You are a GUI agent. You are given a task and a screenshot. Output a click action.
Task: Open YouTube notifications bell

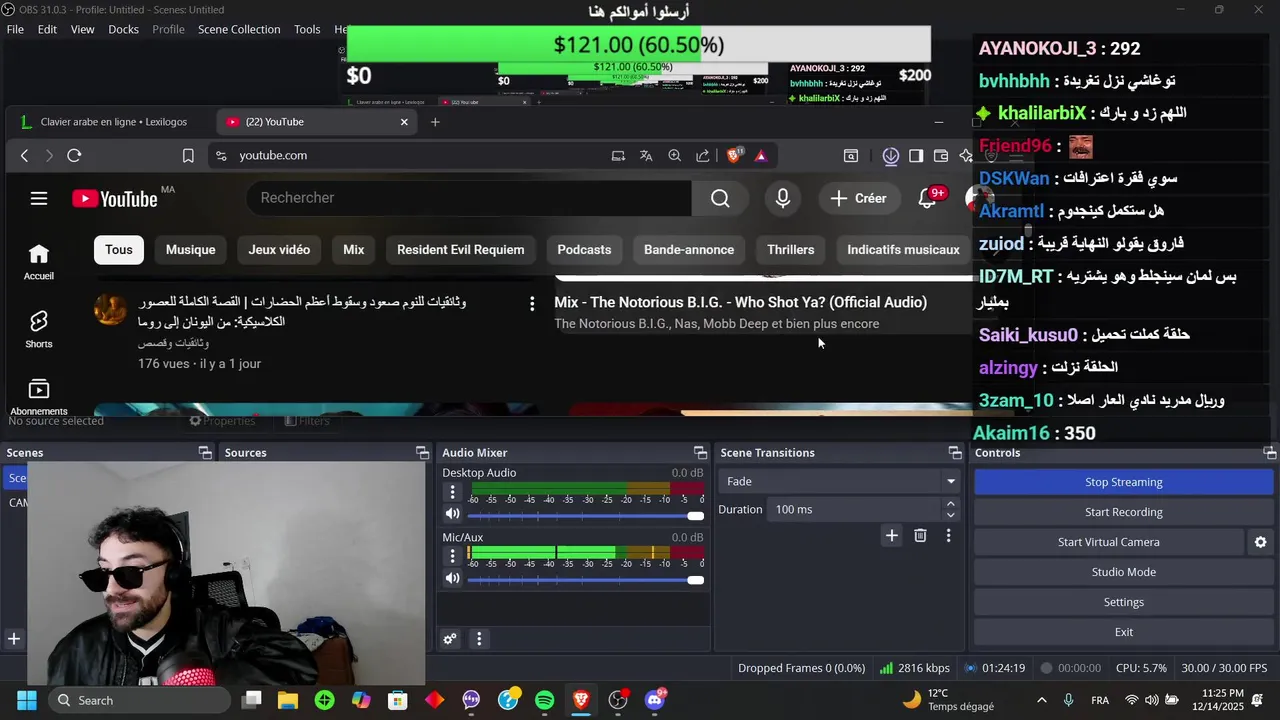point(927,198)
